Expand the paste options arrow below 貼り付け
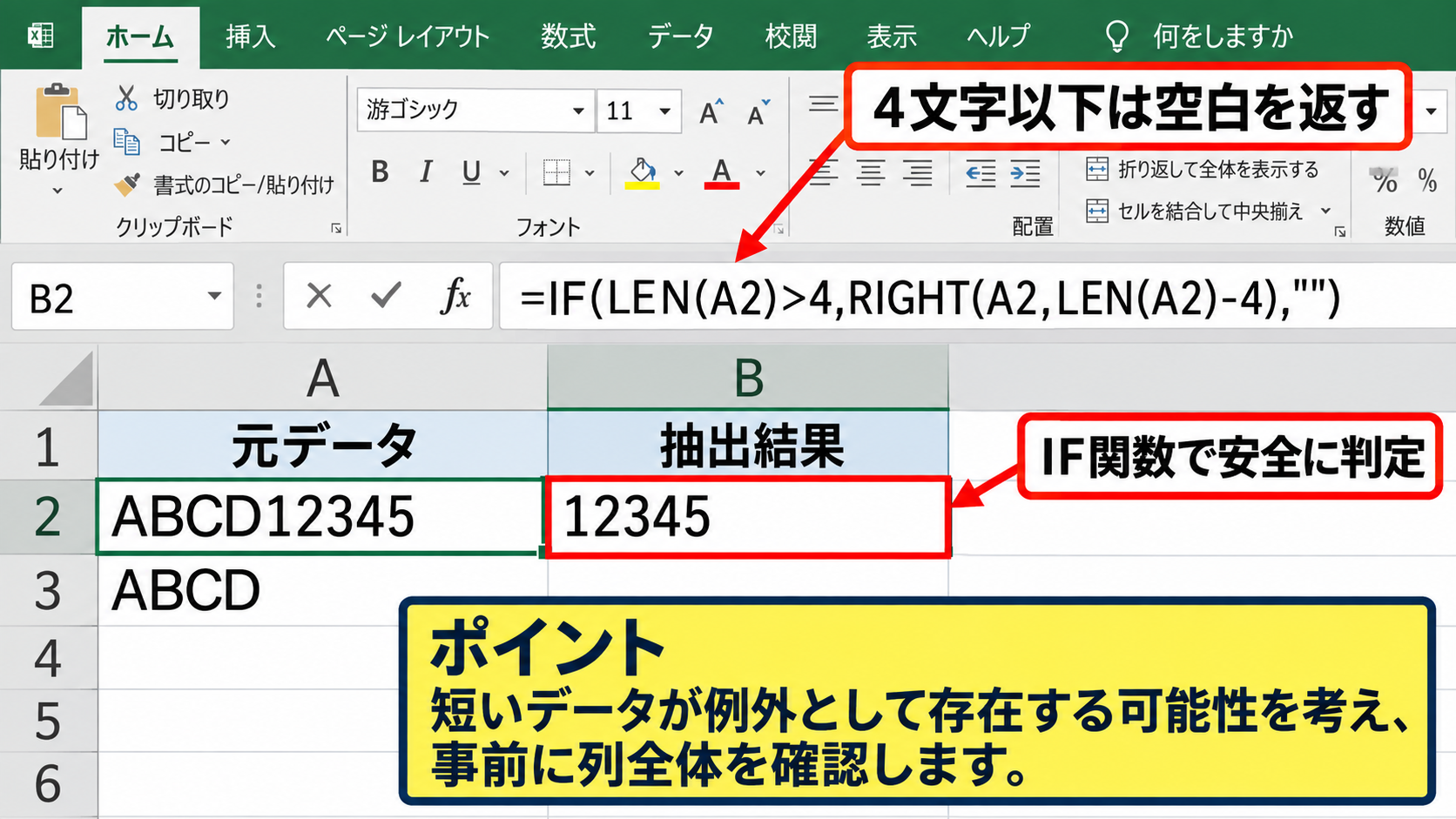The width and height of the screenshot is (1456, 819). tap(57, 191)
